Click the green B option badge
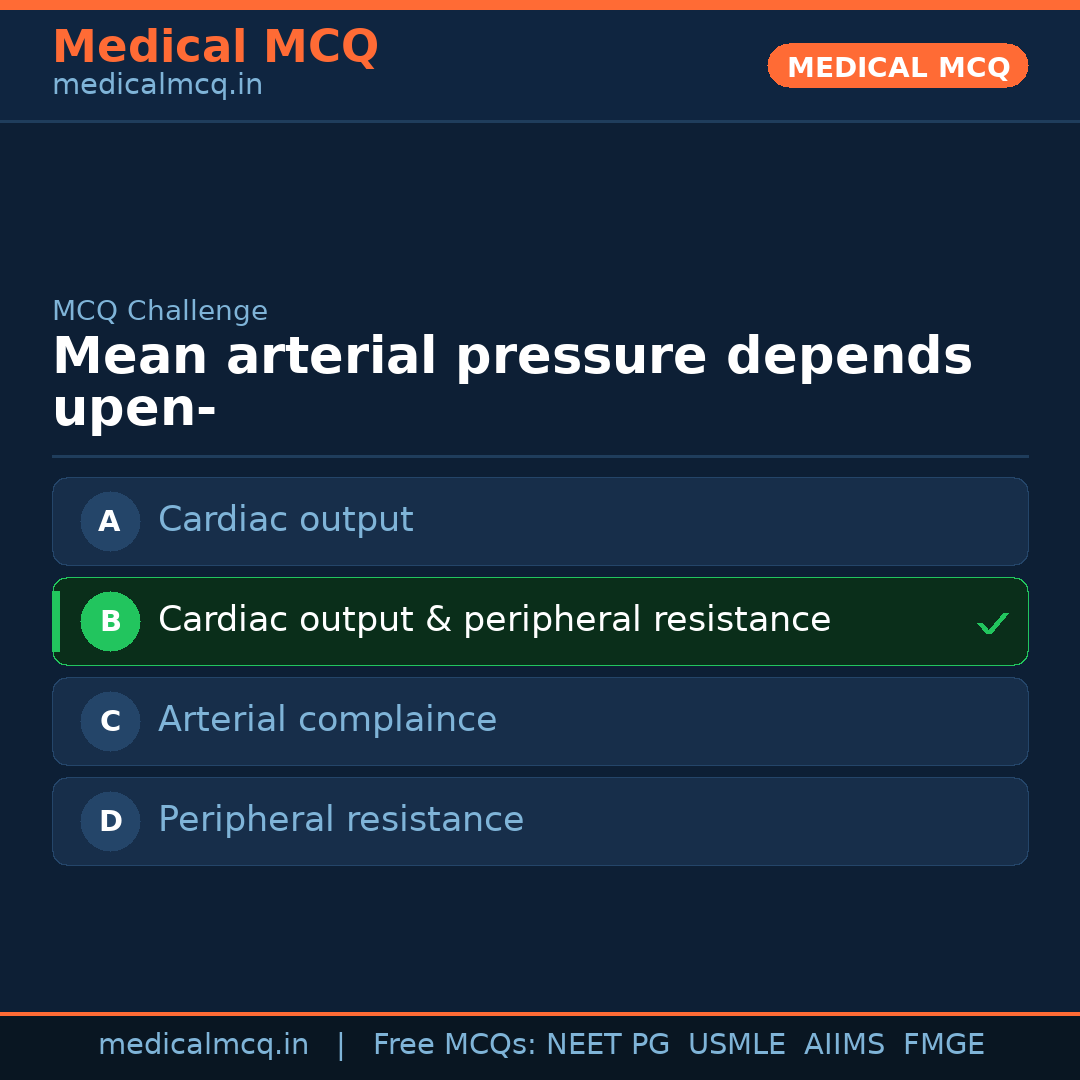 tap(110, 621)
